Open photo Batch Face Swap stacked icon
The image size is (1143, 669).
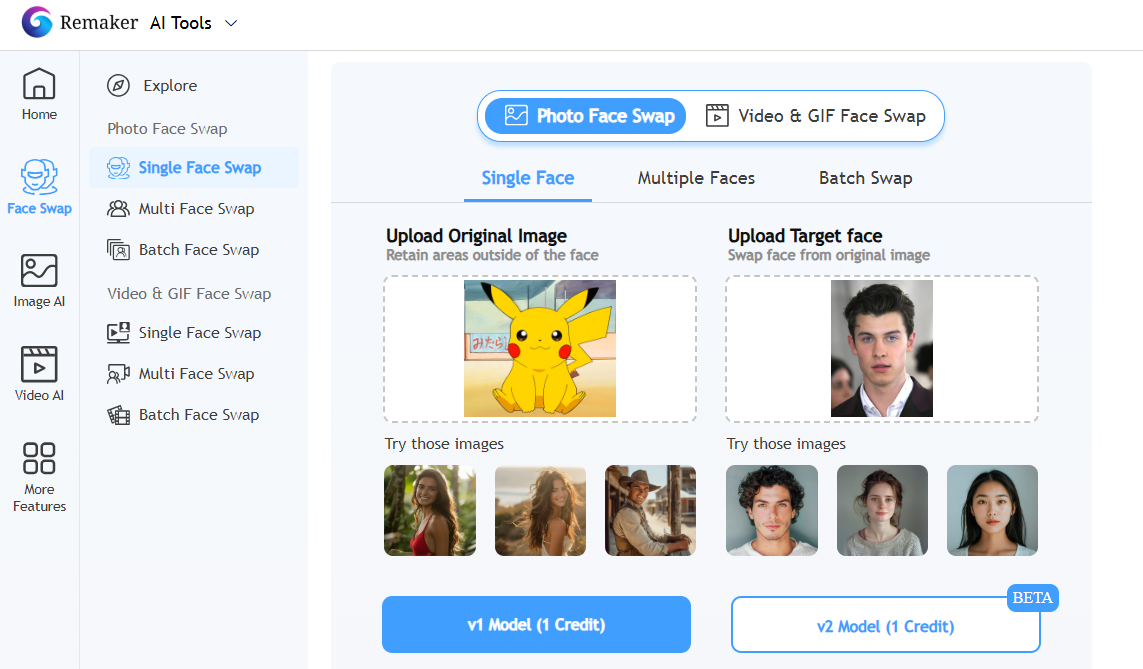pos(118,250)
